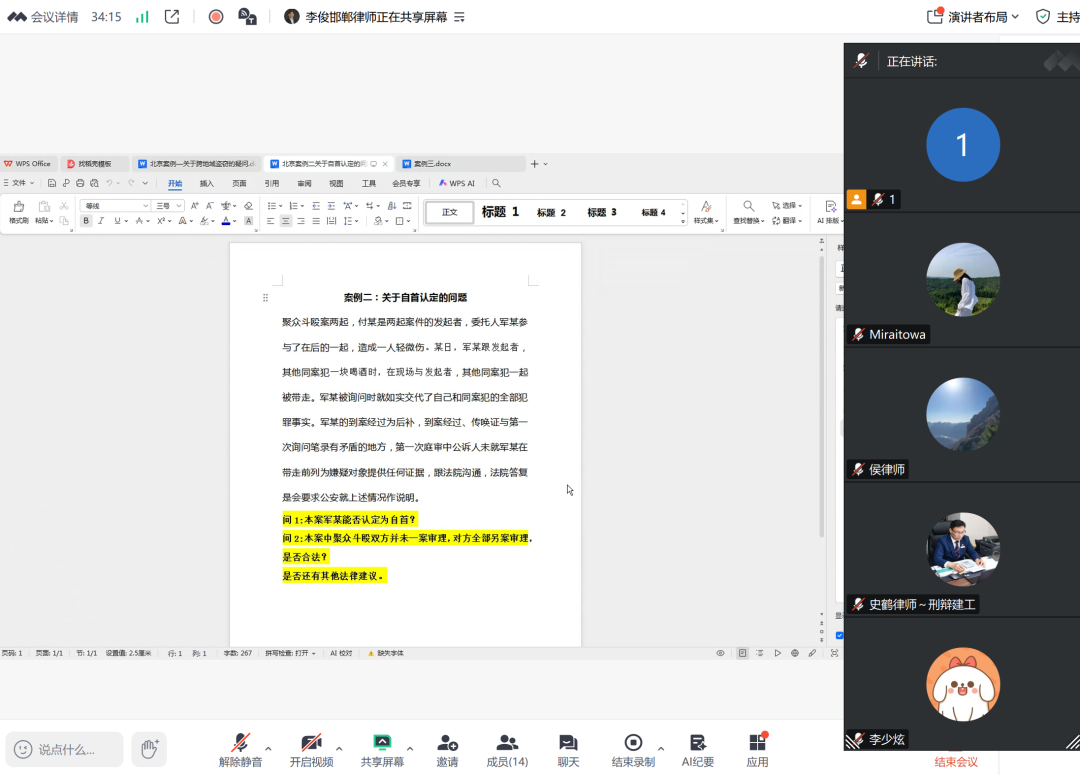Align text left
The image size is (1080, 775).
[271, 221]
